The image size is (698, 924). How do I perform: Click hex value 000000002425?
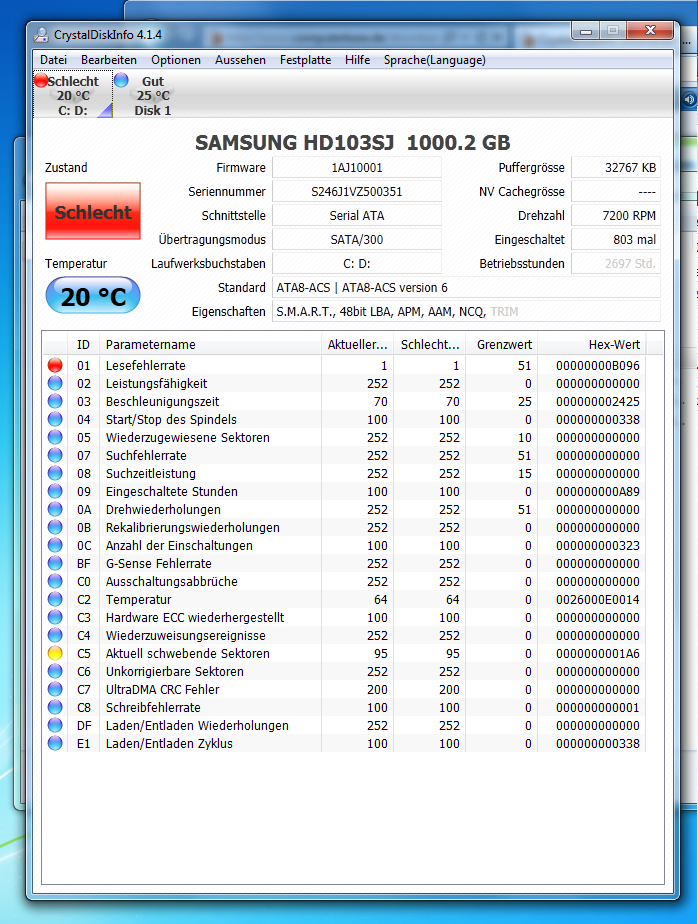pyautogui.click(x=598, y=401)
